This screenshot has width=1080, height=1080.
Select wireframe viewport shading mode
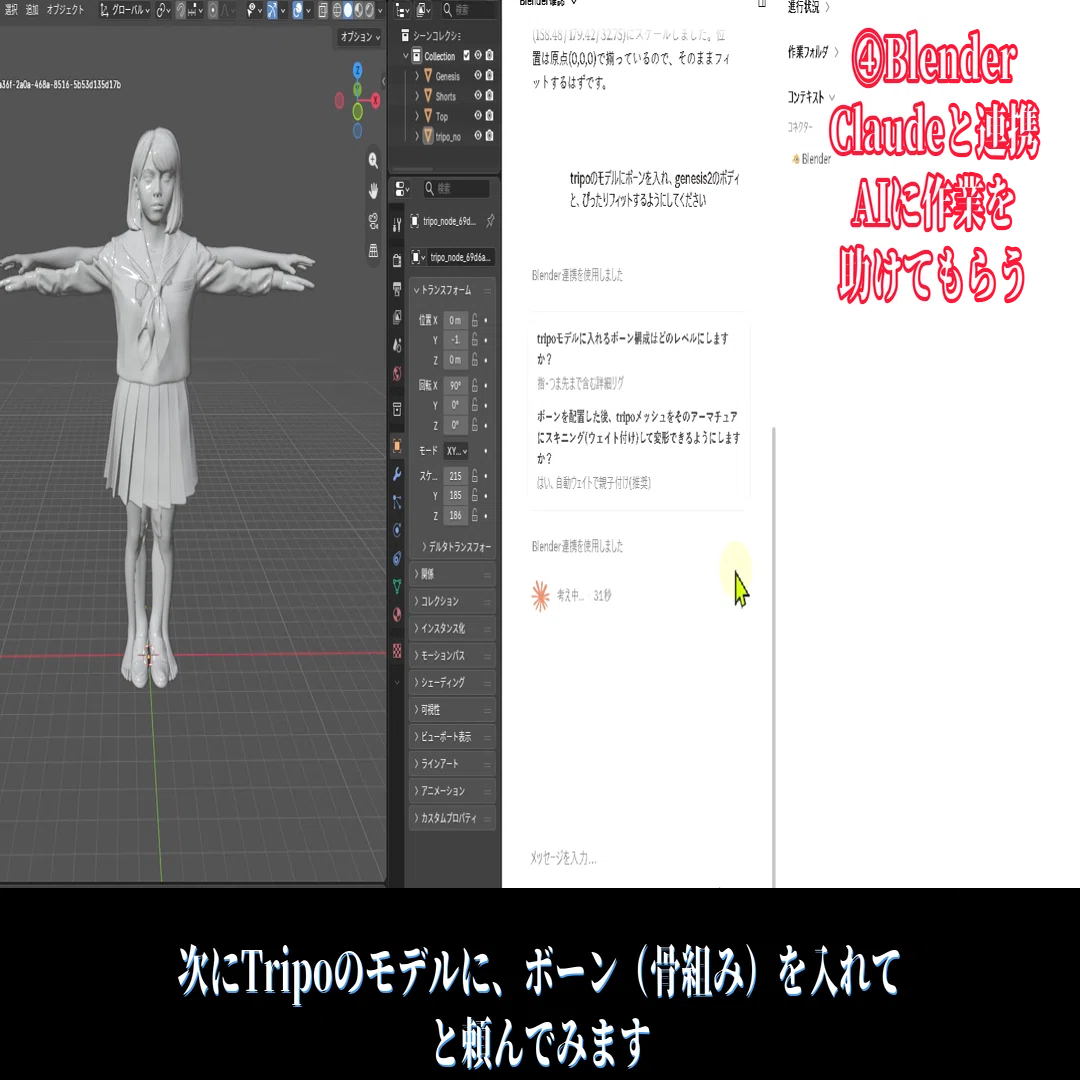click(337, 10)
